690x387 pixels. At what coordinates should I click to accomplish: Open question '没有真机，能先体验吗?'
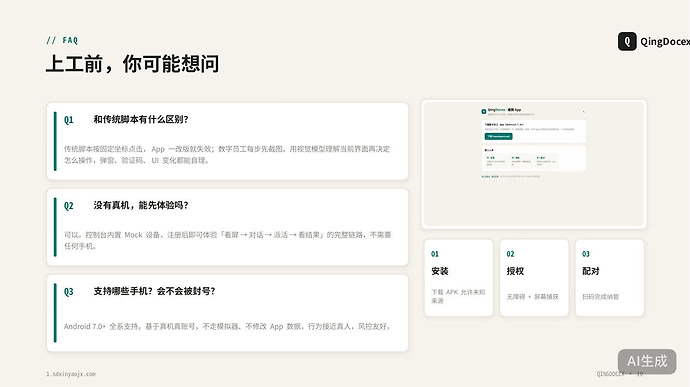point(141,205)
